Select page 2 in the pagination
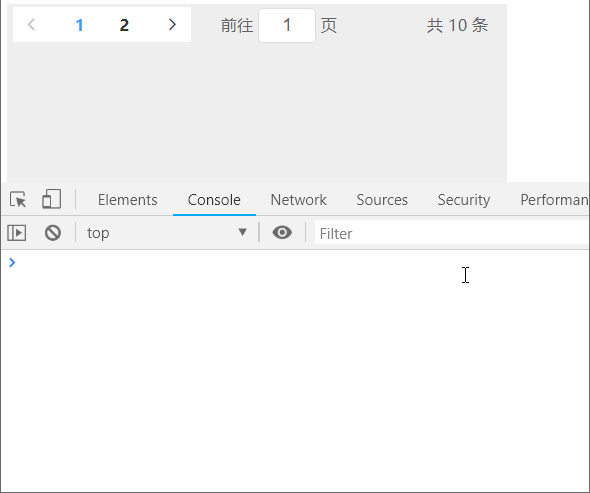Viewport: 590px width, 493px height. tap(124, 25)
